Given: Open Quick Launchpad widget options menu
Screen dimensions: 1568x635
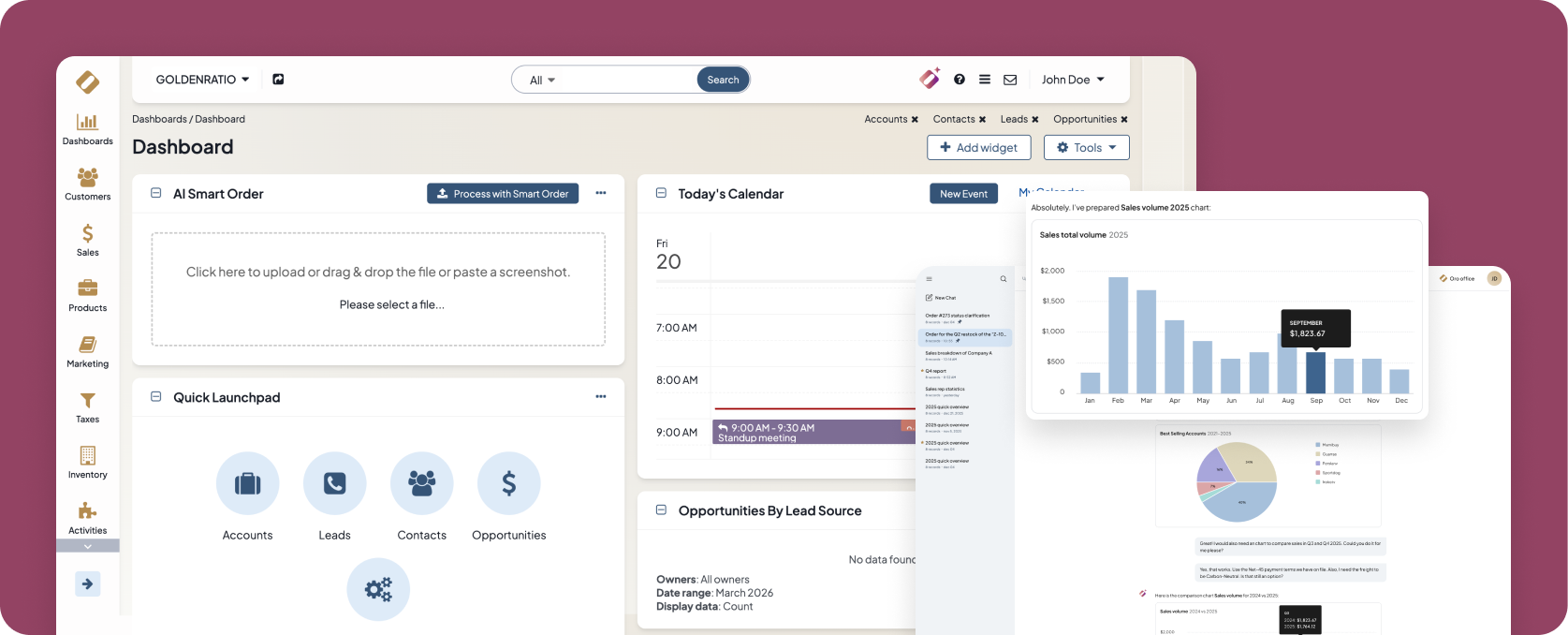Looking at the screenshot, I should coord(601,396).
